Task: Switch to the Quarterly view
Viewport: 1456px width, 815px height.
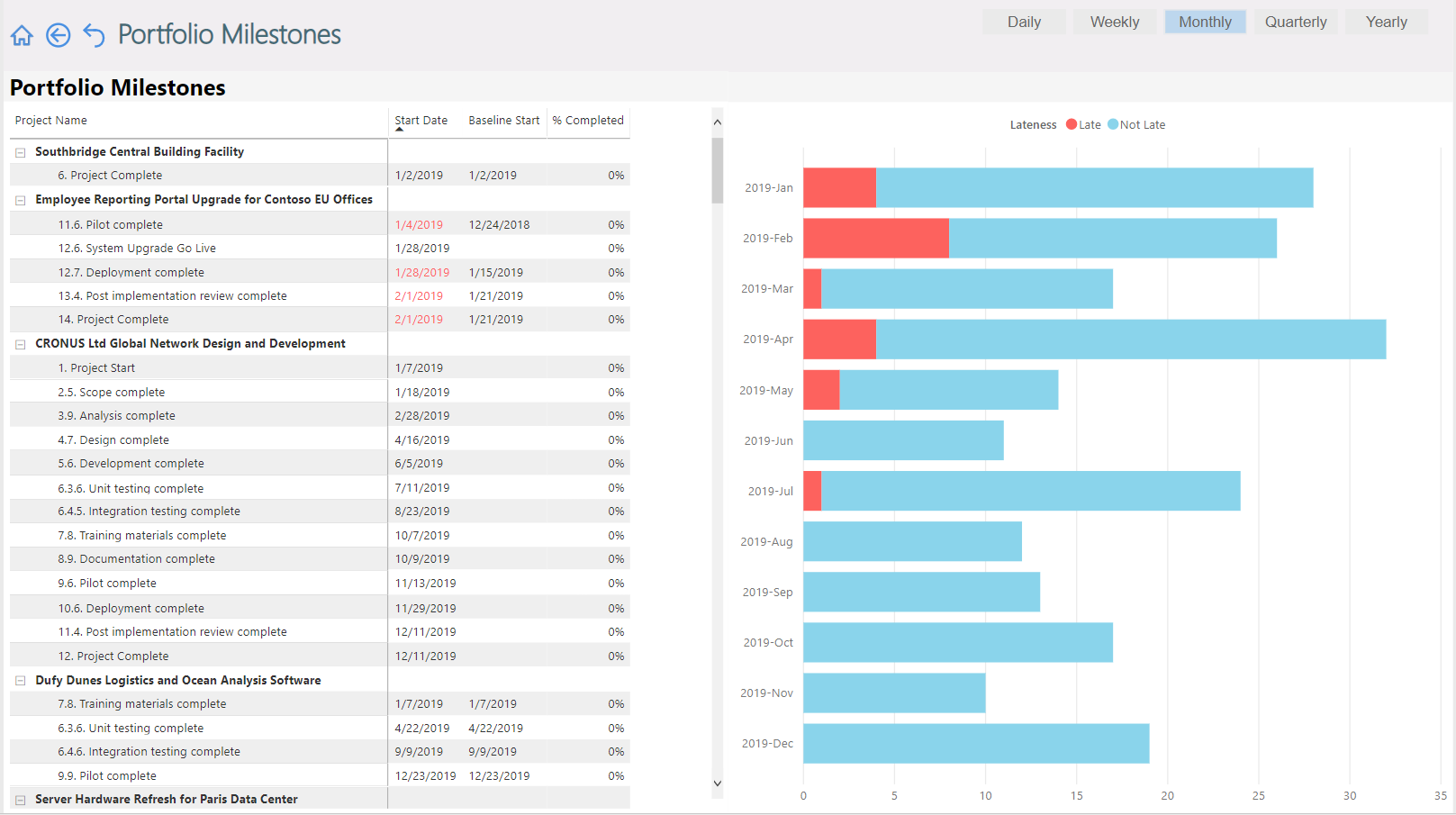Action: coord(1296,22)
